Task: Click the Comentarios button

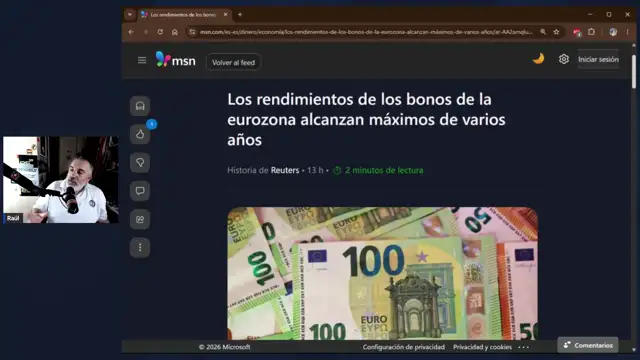Action: (x=588, y=345)
